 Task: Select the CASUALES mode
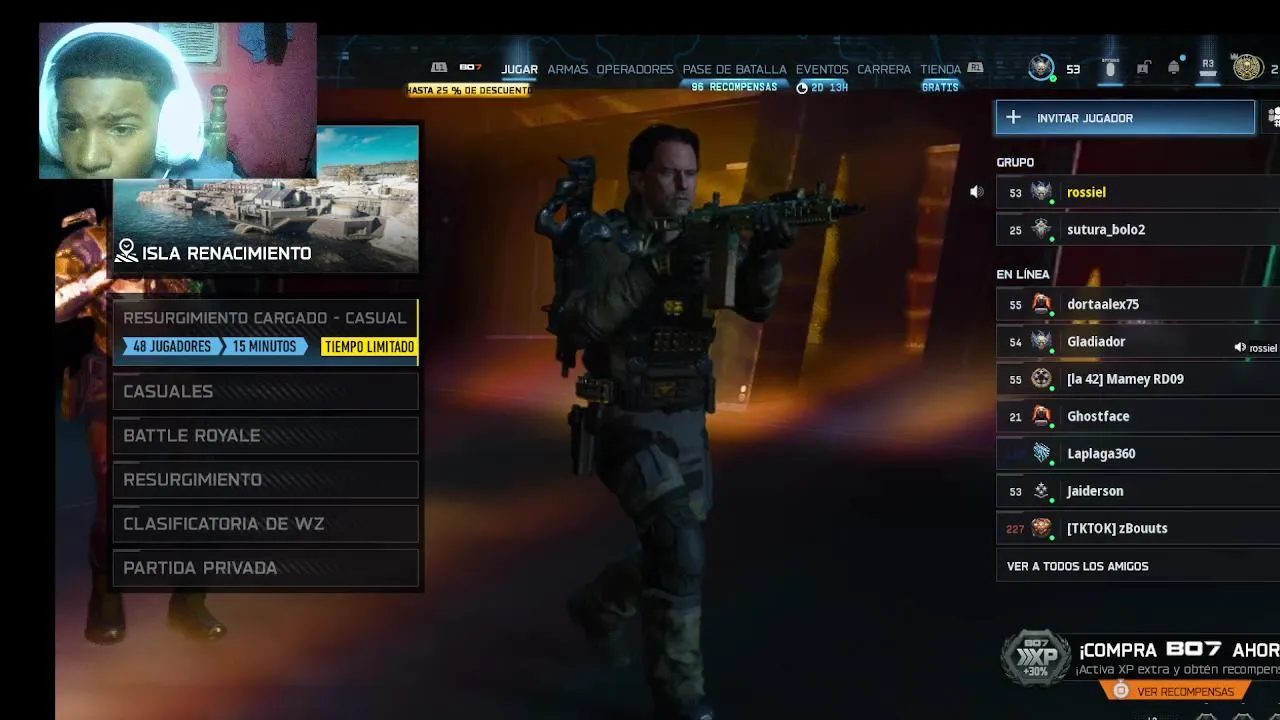tap(265, 391)
